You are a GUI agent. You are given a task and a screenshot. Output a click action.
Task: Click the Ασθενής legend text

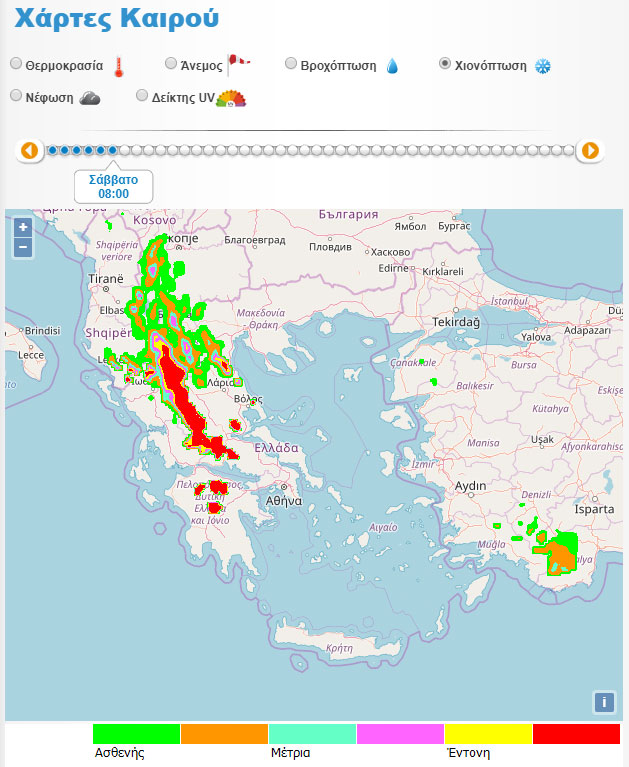pyautogui.click(x=119, y=752)
